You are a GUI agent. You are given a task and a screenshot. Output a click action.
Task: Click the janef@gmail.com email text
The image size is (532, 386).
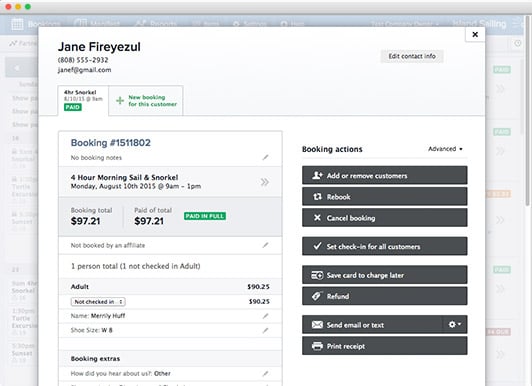pyautogui.click(x=84, y=70)
